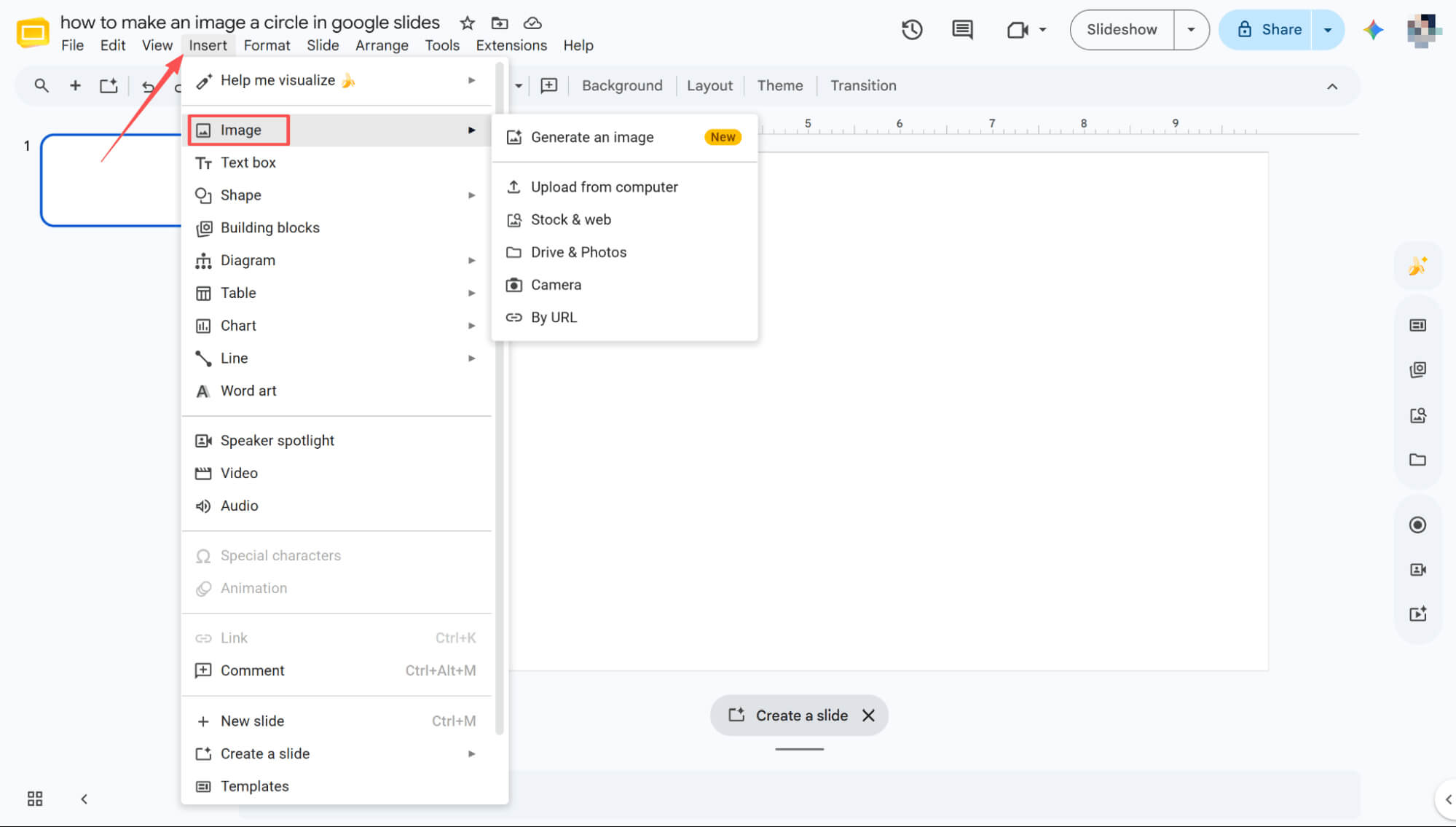Expand the Chart submenu
Viewport: 1456px width, 827px height.
click(x=472, y=326)
